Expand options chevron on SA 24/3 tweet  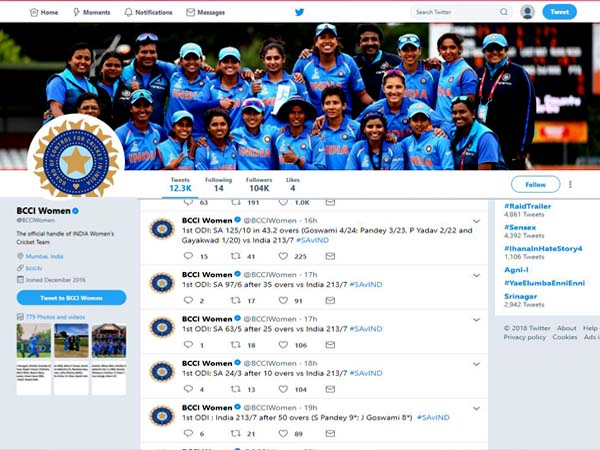pyautogui.click(x=476, y=364)
